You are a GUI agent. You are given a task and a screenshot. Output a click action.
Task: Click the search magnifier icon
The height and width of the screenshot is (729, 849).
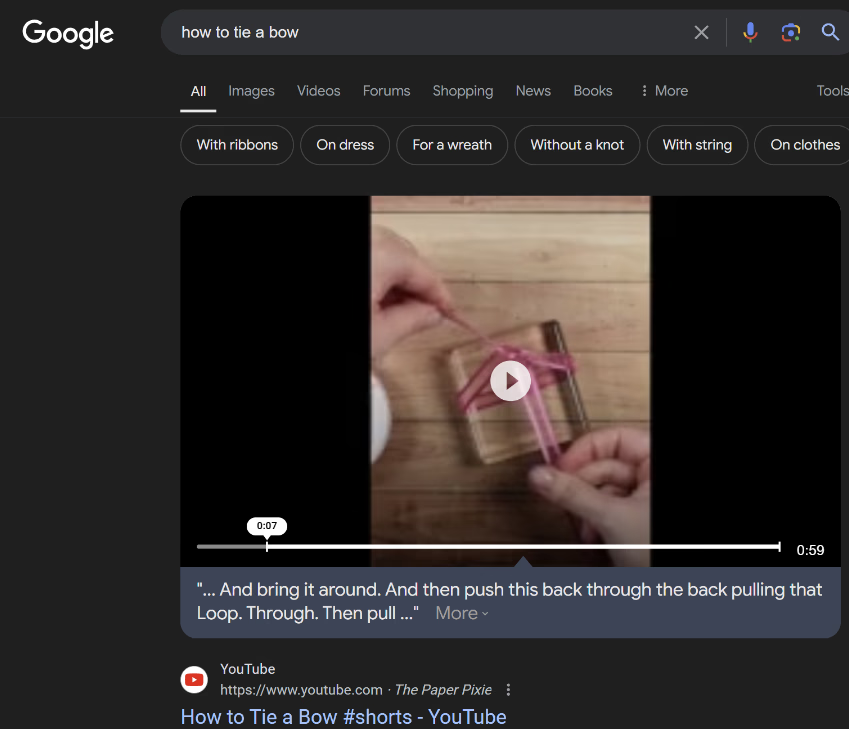830,32
